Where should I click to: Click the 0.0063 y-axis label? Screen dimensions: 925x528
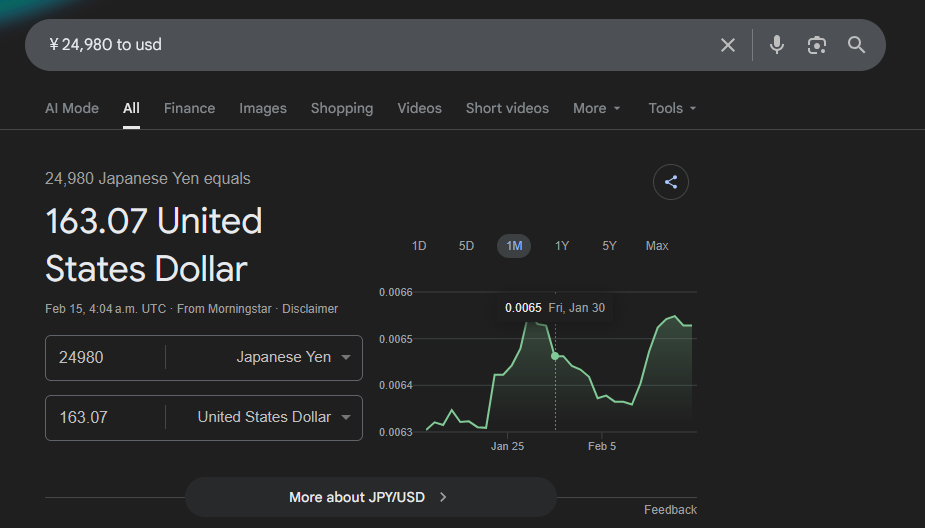(395, 432)
